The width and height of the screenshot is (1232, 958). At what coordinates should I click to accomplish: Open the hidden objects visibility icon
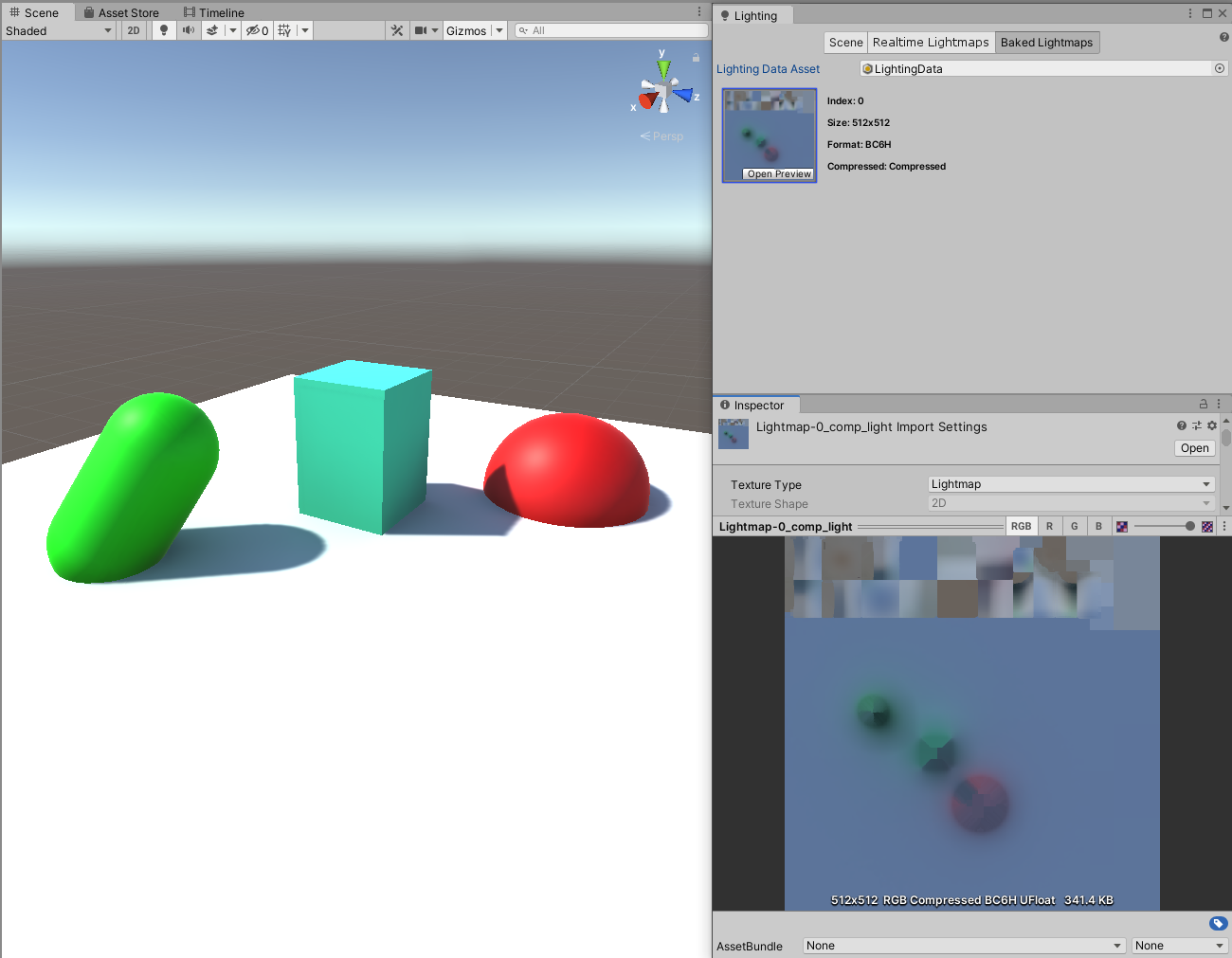click(250, 29)
